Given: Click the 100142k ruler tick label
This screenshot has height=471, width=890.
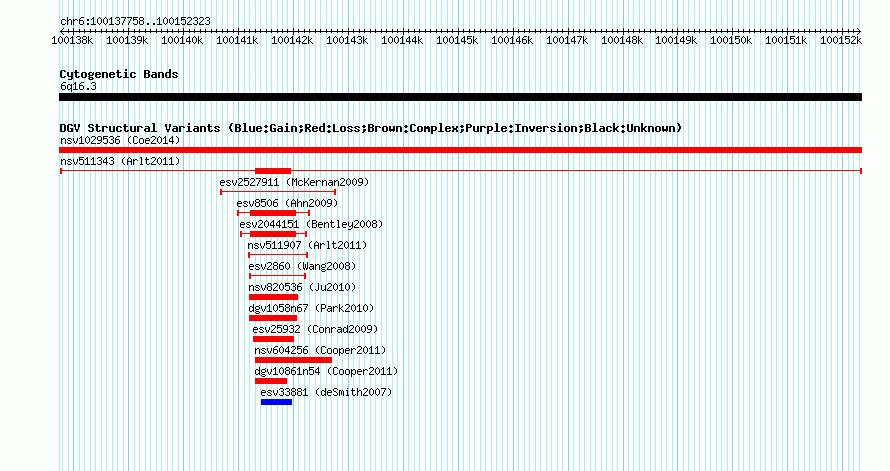Looking at the screenshot, I should pos(292,40).
